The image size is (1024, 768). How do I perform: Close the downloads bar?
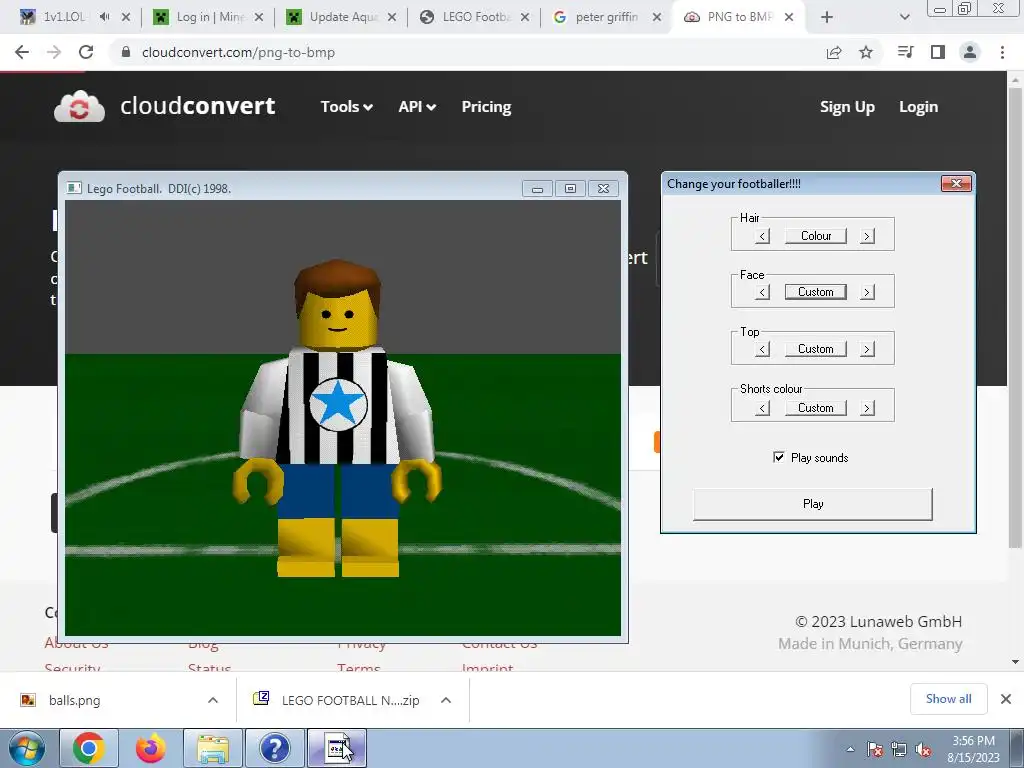pos(1006,699)
